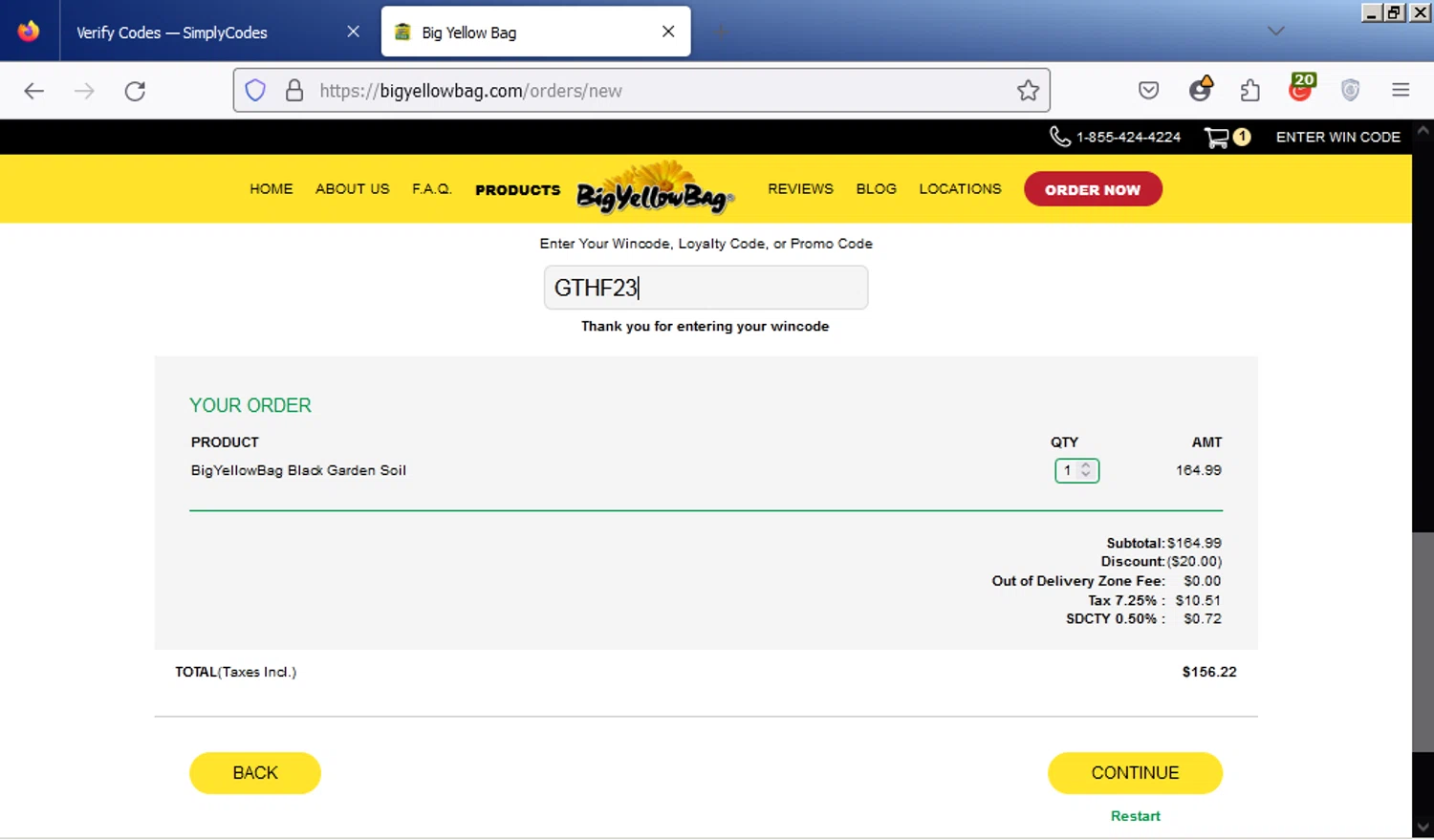Reload the current page
The height and width of the screenshot is (840, 1434).
pyautogui.click(x=135, y=91)
